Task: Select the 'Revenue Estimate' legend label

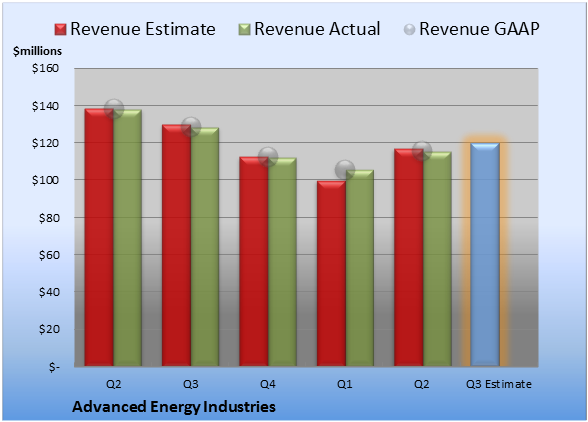Action: click(x=143, y=29)
